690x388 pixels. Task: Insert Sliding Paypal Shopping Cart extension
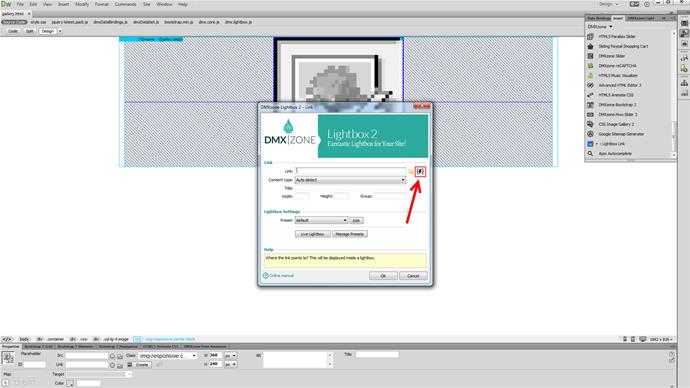point(623,46)
